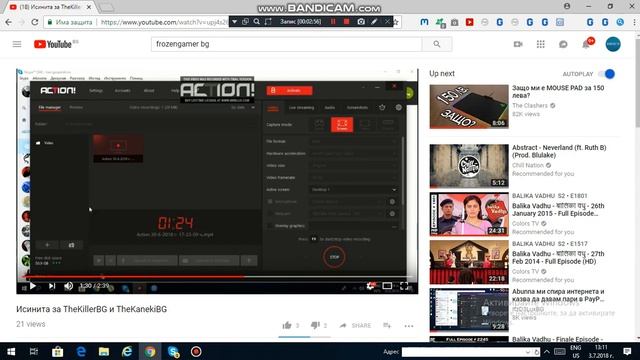Open the notifications bell
This screenshot has width=640, height=360.
pyautogui.click(x=586, y=44)
